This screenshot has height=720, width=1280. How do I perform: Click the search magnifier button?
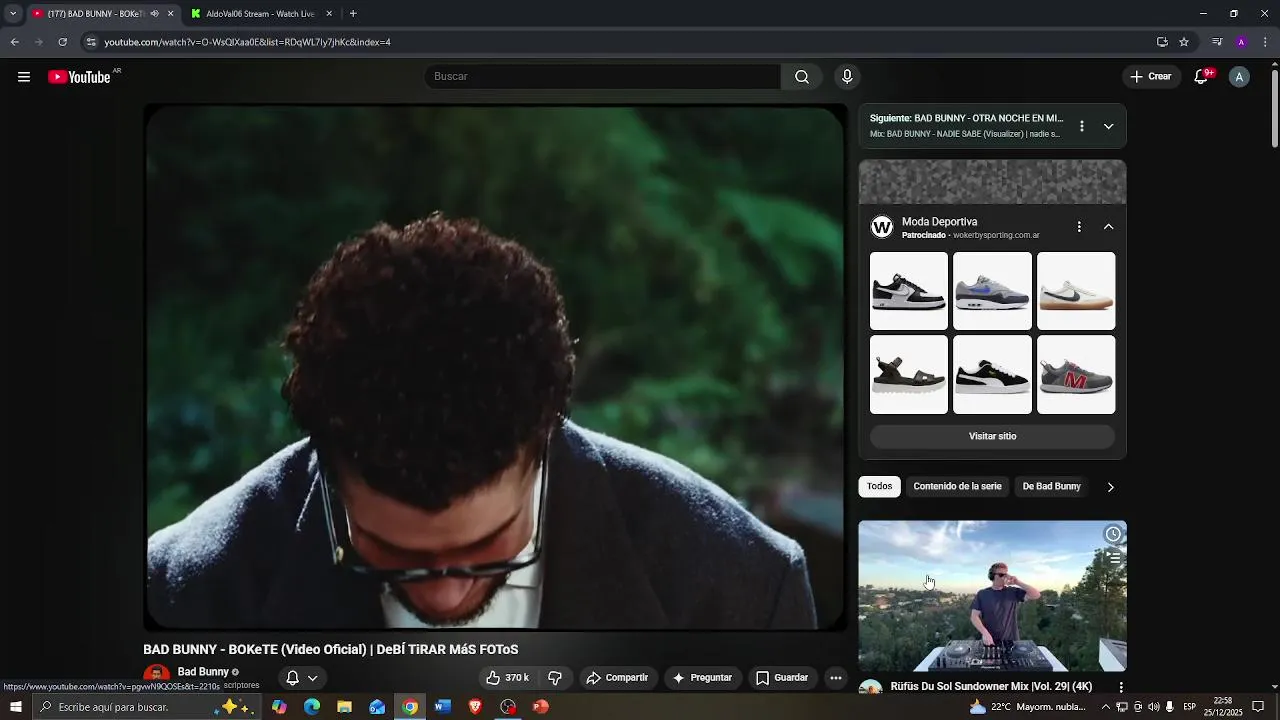click(x=802, y=77)
